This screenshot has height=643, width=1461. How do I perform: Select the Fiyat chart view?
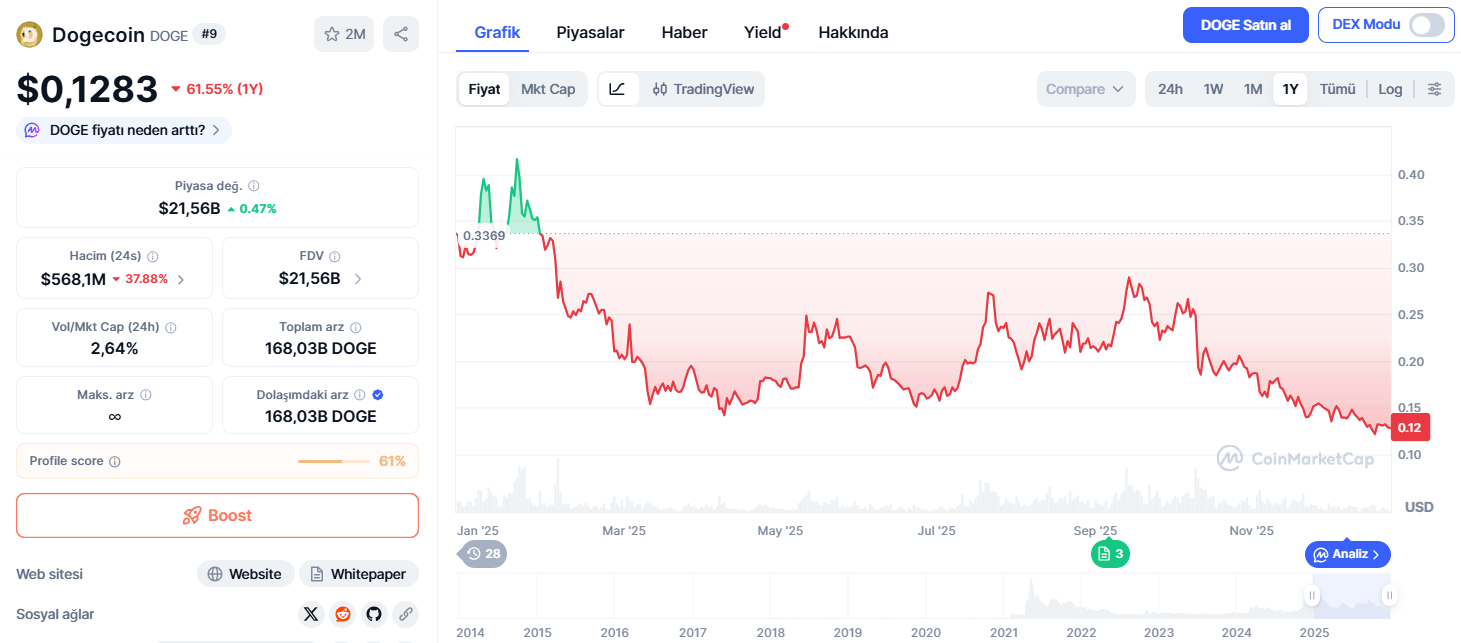tap(484, 89)
